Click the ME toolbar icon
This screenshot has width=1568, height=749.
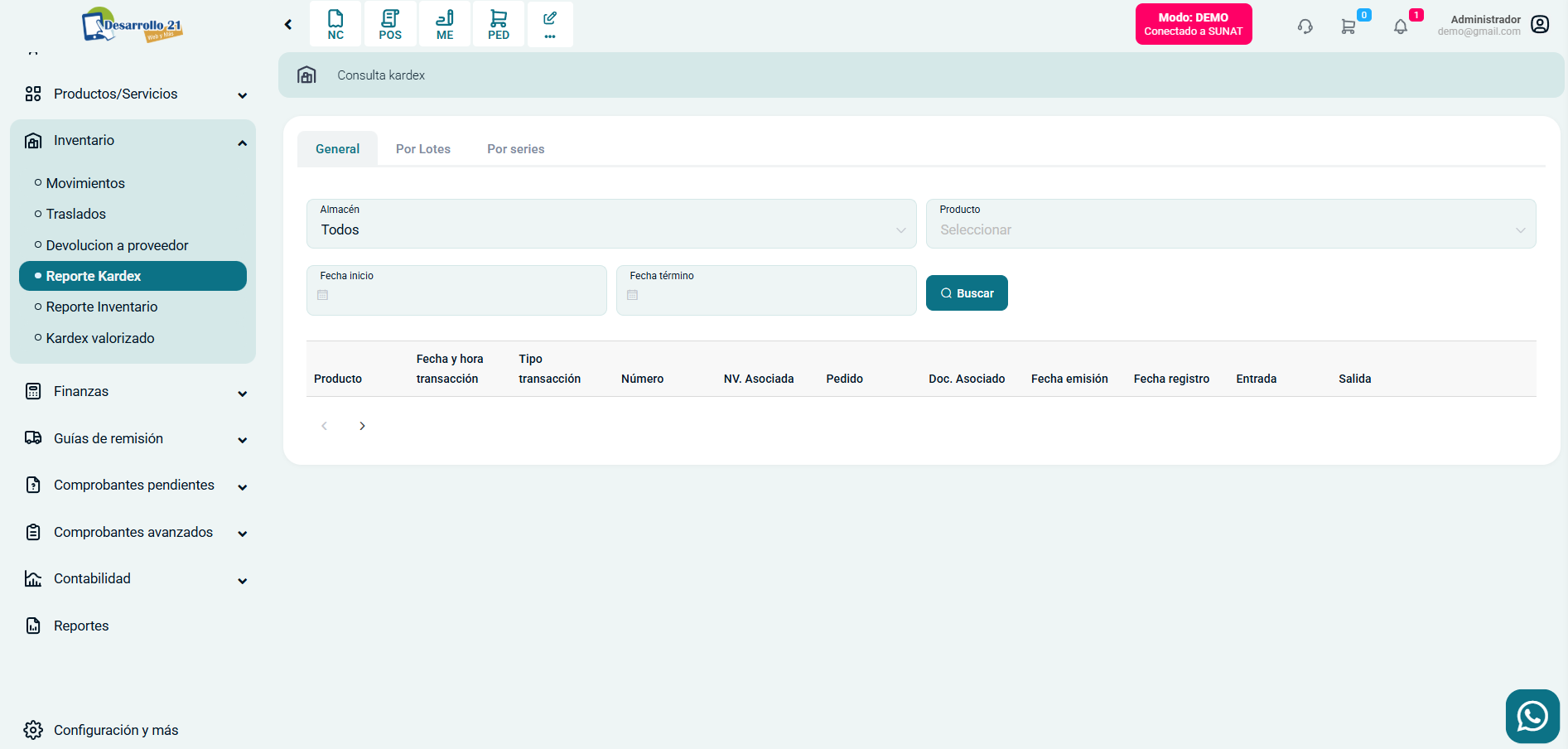coord(445,24)
